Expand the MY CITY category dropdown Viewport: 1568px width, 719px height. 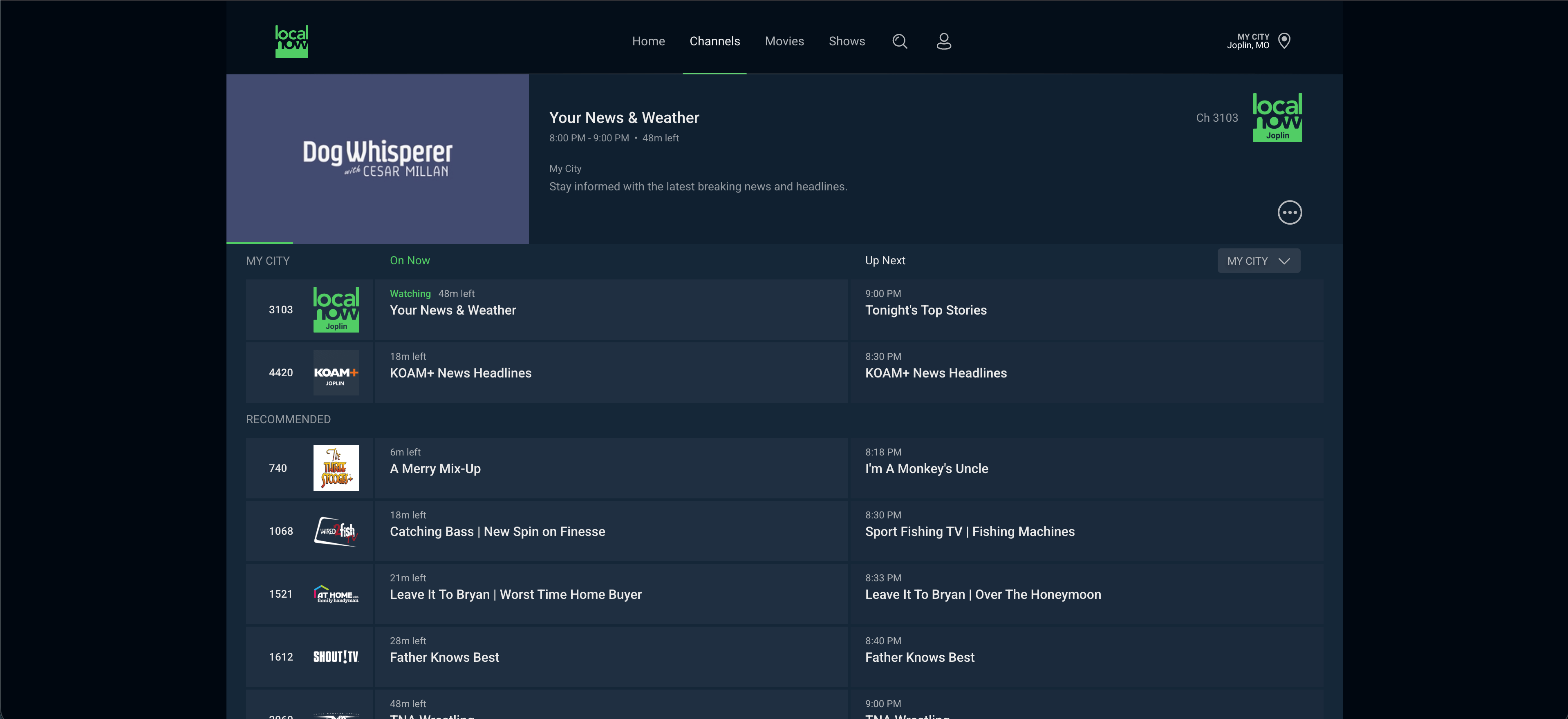point(1258,261)
